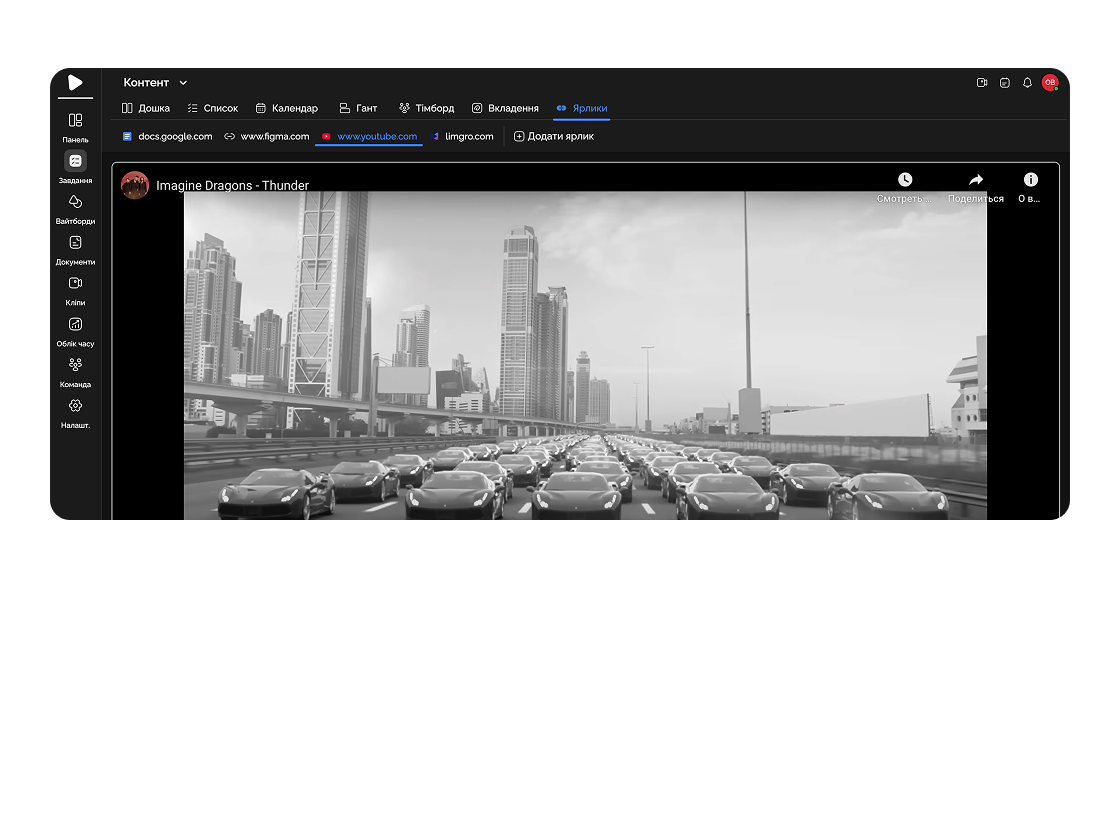
Task: Expand the Контент title dropdown
Action: pyautogui.click(x=183, y=82)
